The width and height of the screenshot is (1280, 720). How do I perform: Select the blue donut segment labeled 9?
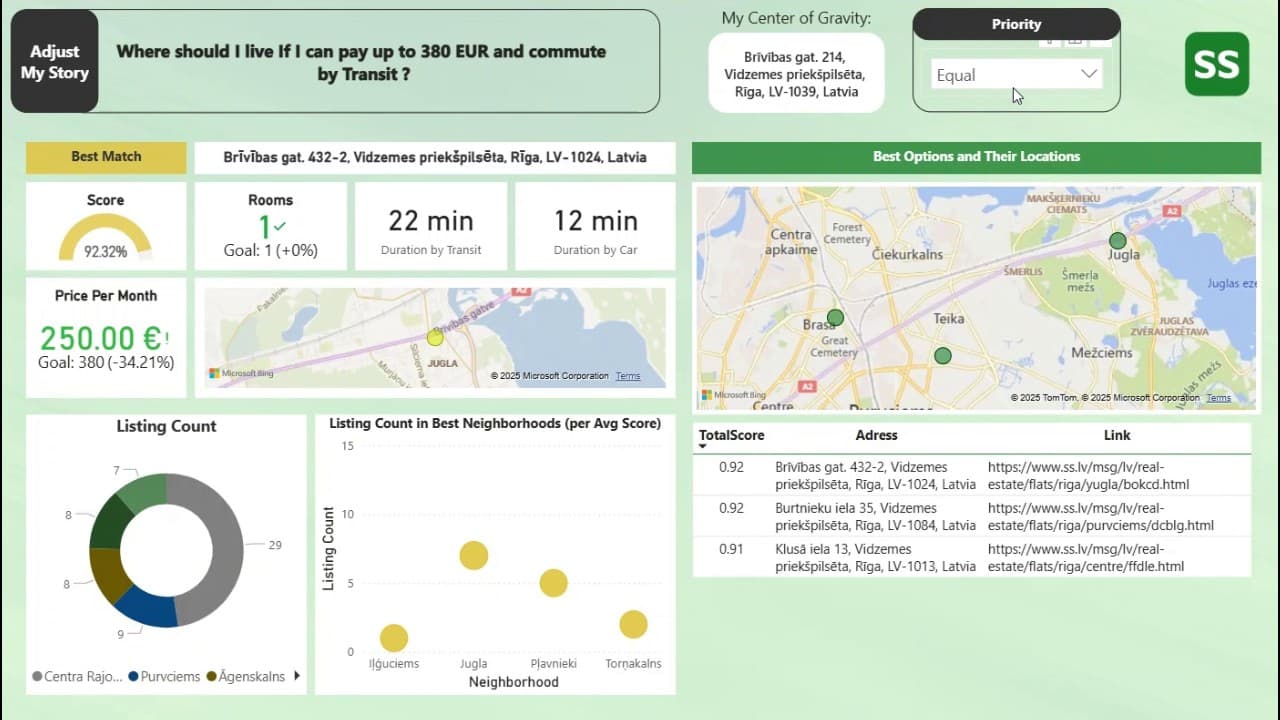pos(147,606)
